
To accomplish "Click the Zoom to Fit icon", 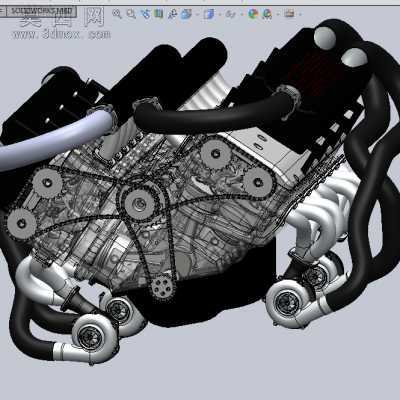I will coord(117,14).
